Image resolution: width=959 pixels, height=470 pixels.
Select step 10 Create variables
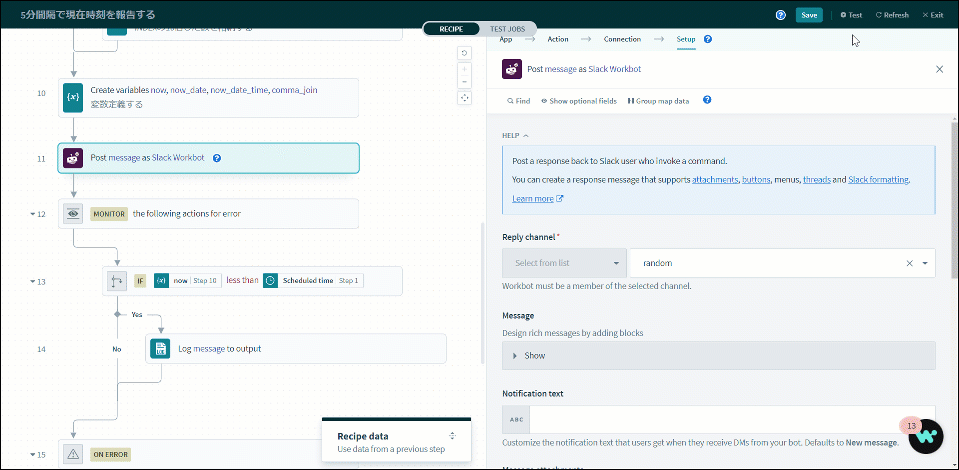coord(209,98)
